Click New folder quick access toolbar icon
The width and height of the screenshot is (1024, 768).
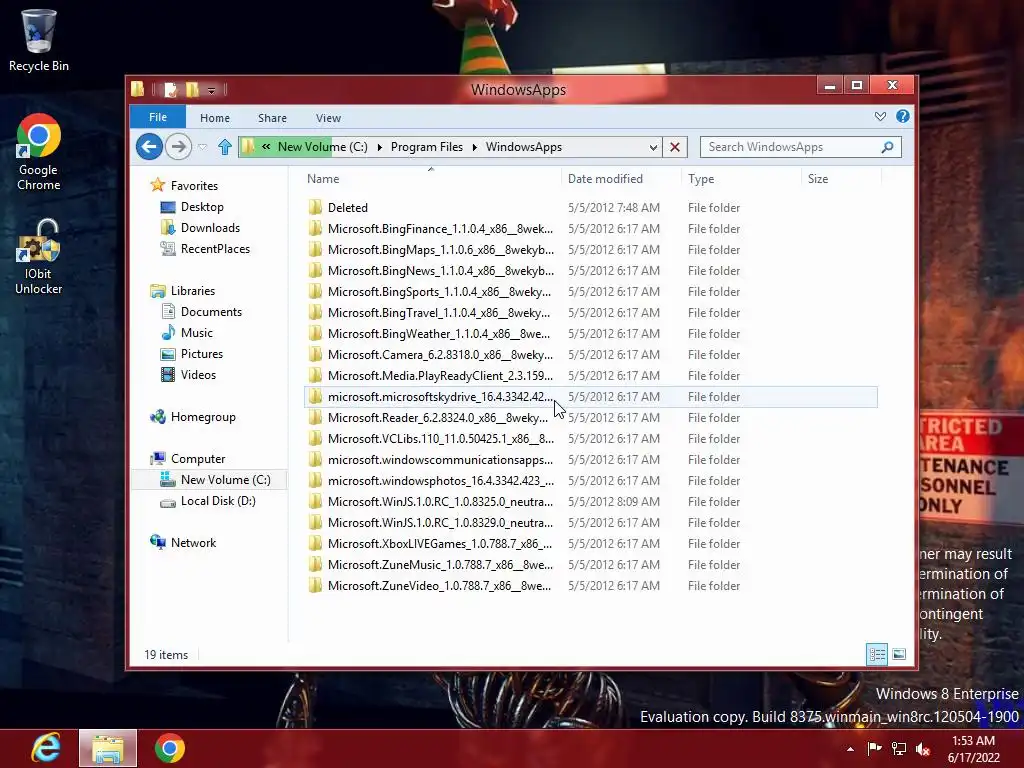[192, 89]
